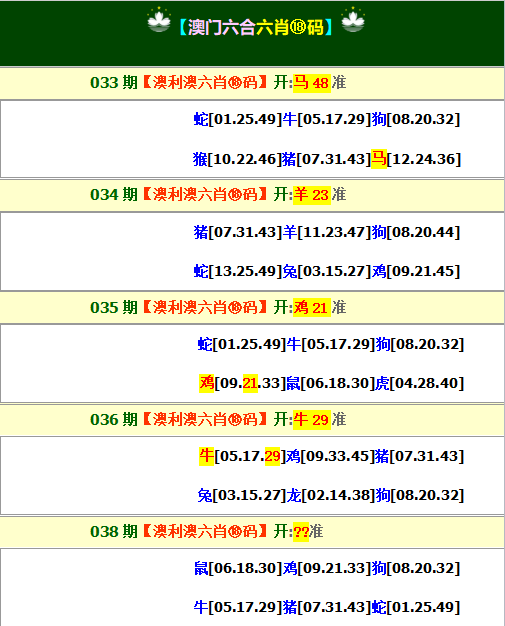Click 蛇[01.25.49] in period 035

(242, 344)
